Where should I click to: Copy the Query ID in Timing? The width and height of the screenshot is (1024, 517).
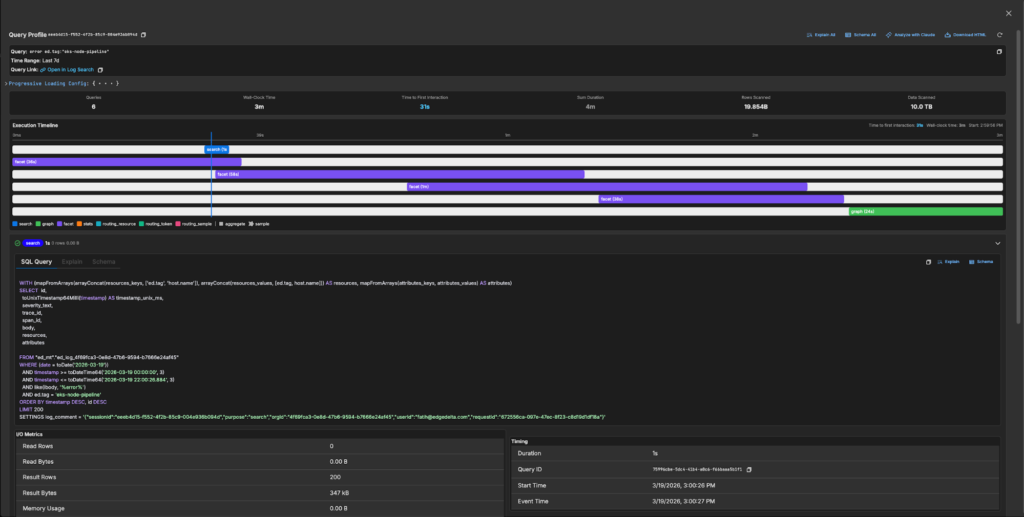747,469
